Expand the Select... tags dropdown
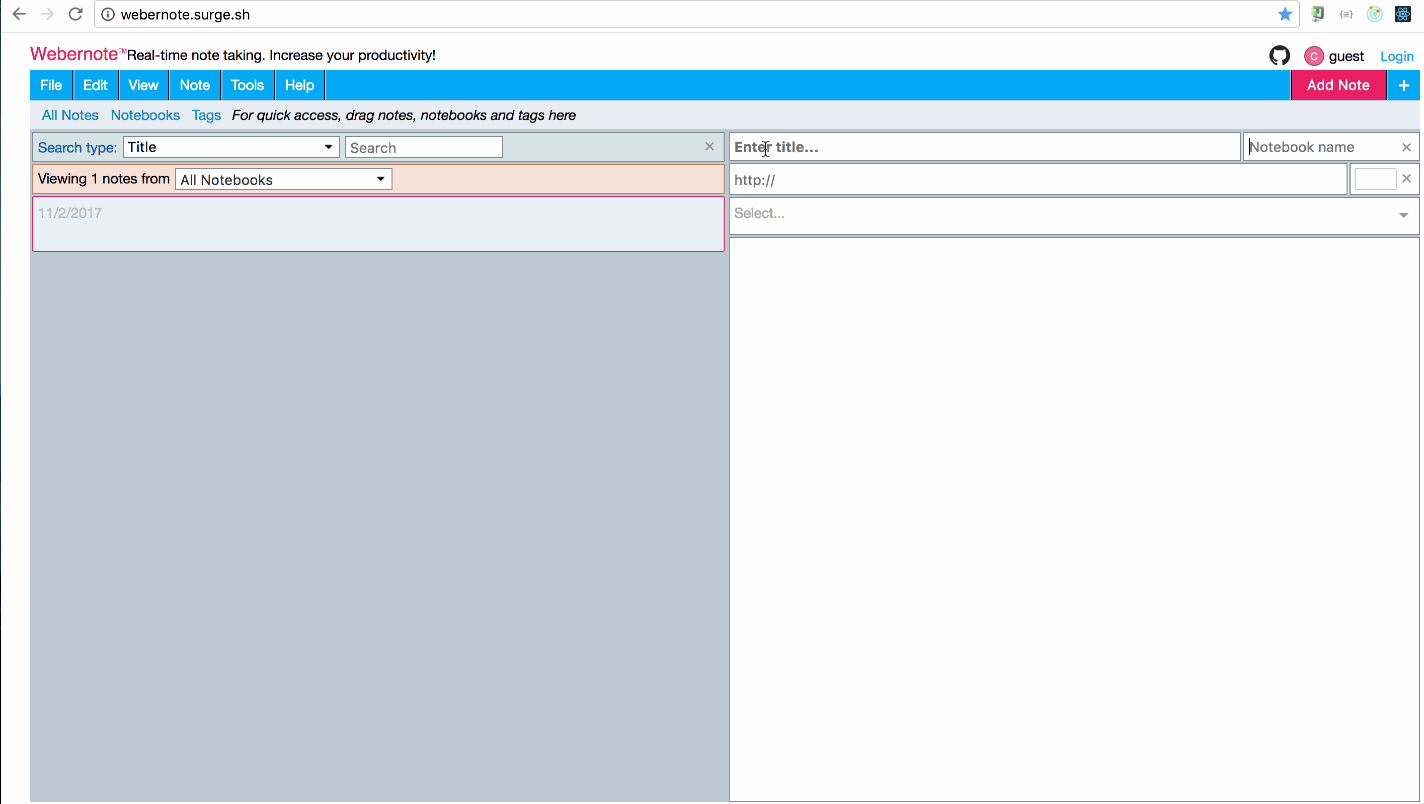This screenshot has height=804, width=1424. [x=1403, y=215]
